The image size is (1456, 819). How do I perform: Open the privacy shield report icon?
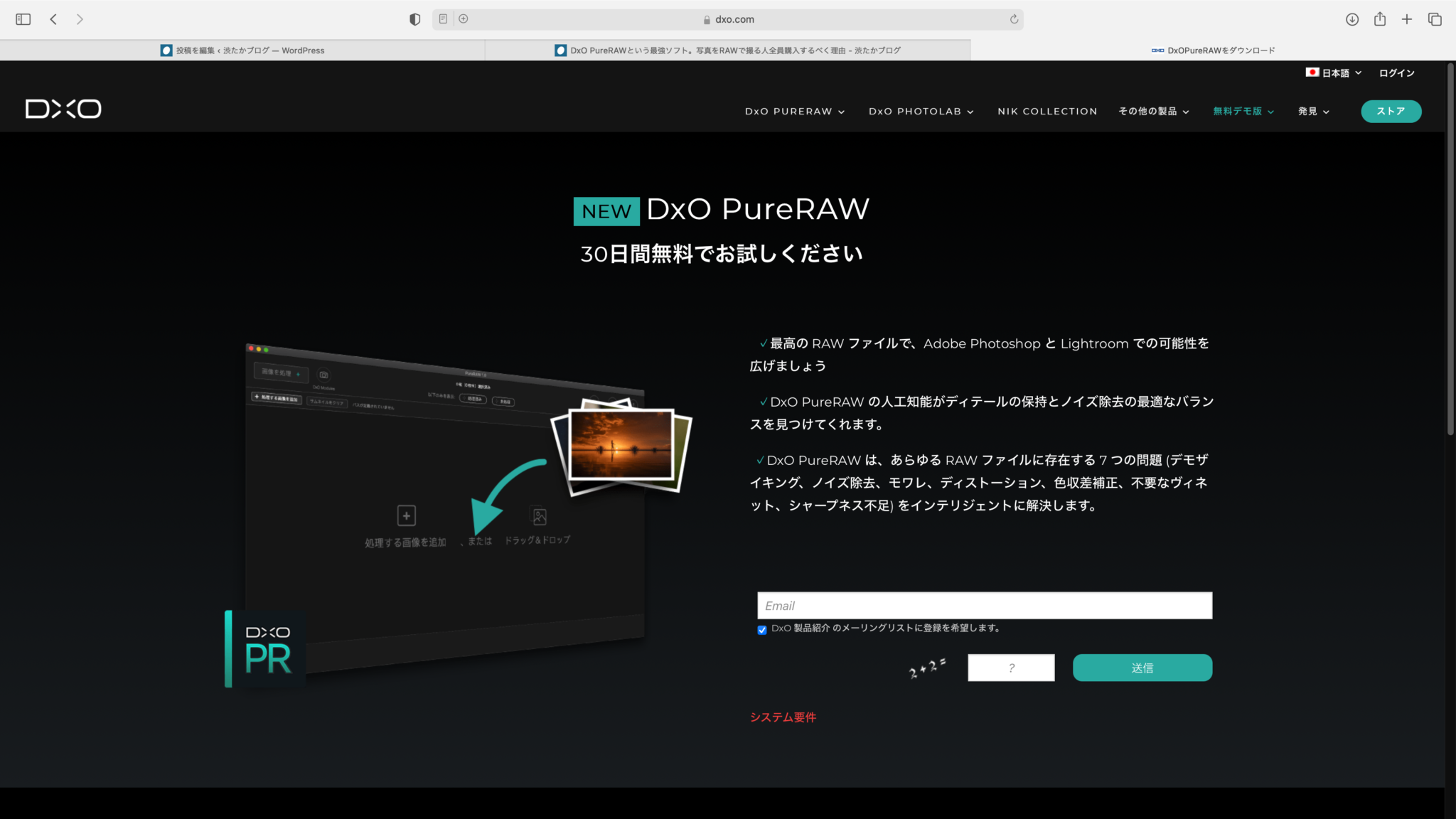[x=415, y=19]
